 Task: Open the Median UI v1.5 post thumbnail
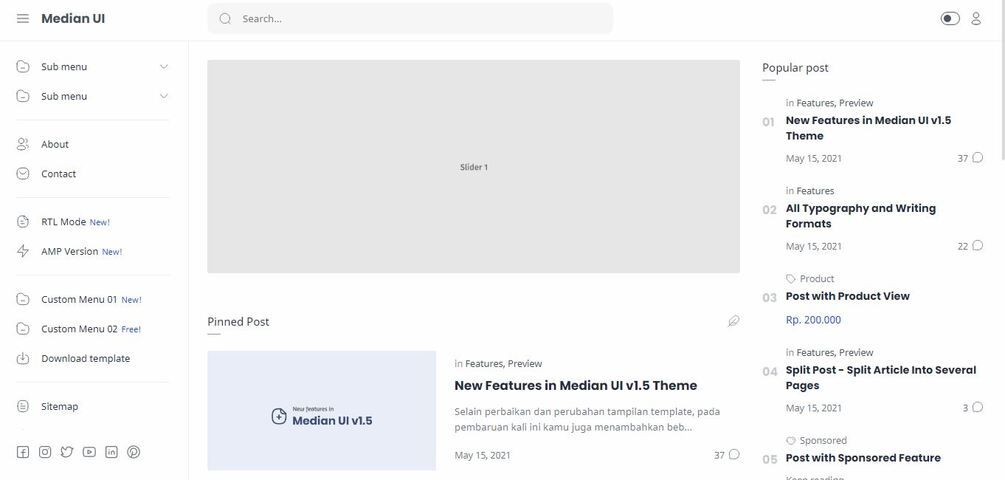click(322, 411)
